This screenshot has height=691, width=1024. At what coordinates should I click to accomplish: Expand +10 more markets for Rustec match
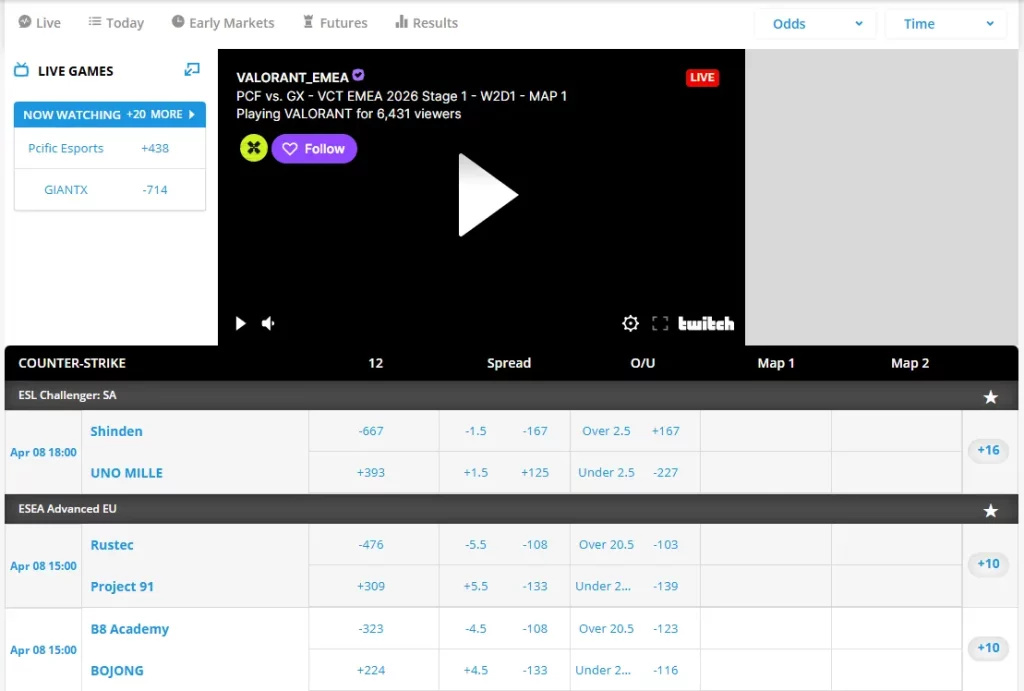pyautogui.click(x=988, y=564)
